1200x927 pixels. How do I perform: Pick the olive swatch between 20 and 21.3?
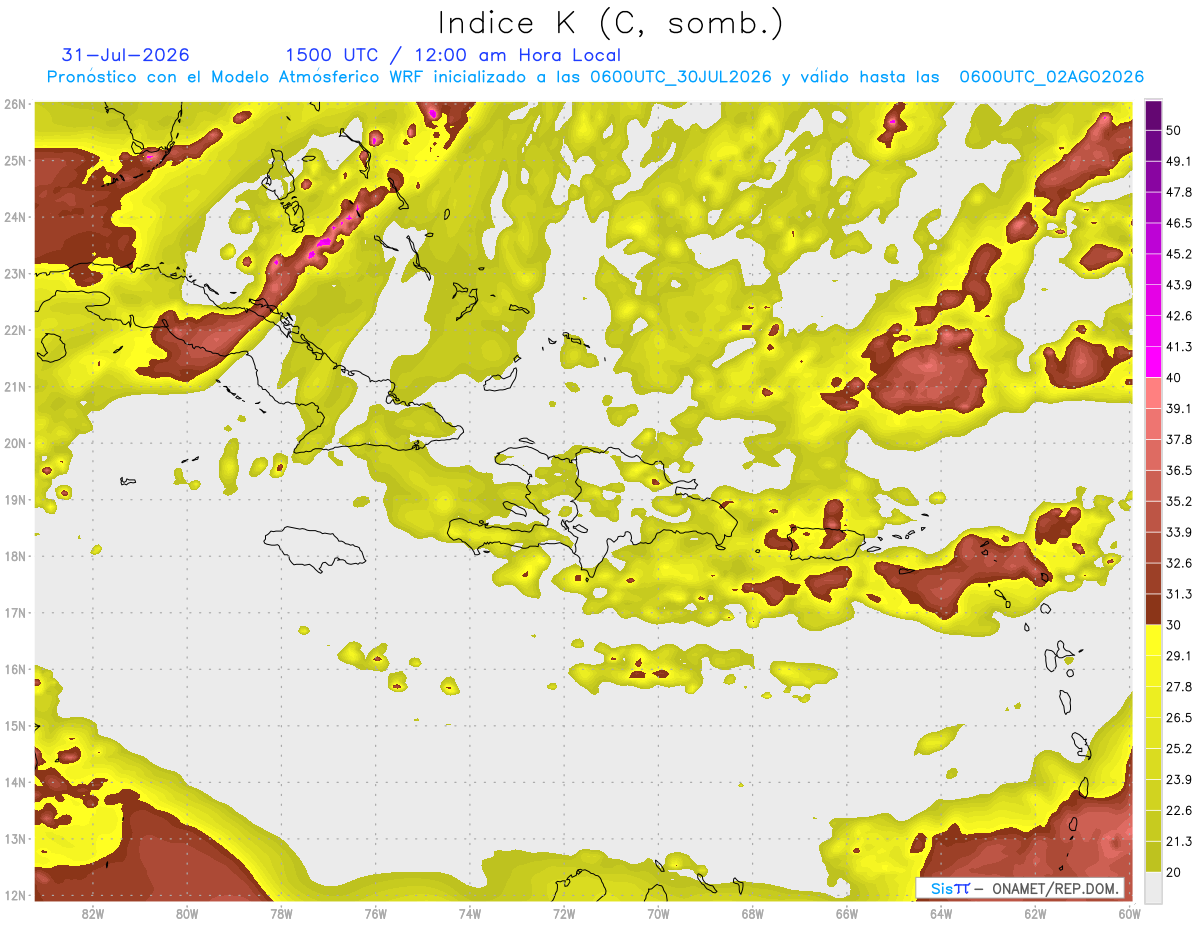point(1153,856)
